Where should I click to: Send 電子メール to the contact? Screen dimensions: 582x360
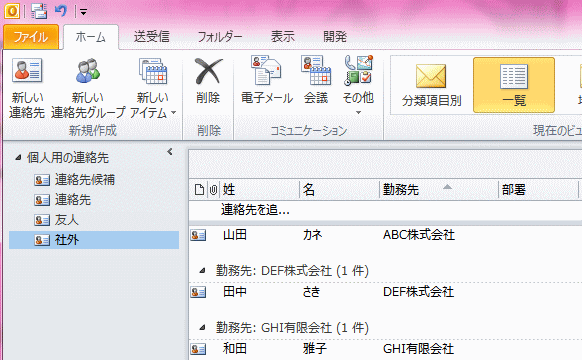267,81
